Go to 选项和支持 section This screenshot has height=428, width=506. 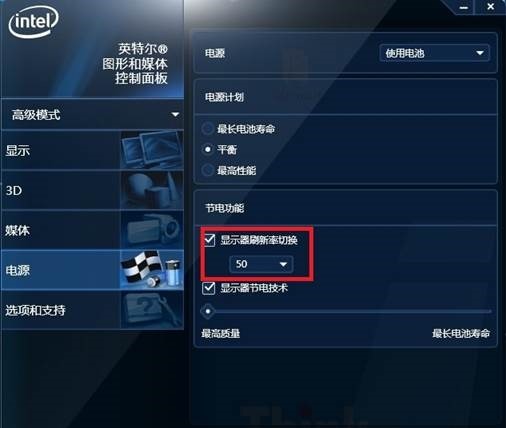coord(35,310)
